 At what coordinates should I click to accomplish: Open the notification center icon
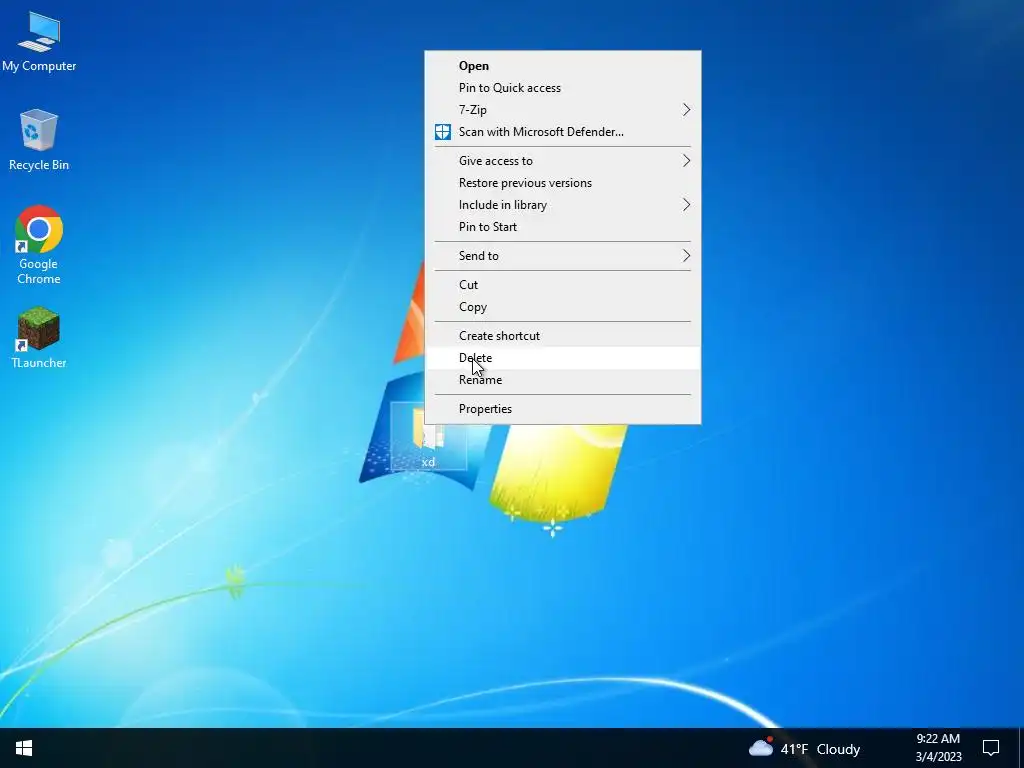tap(991, 748)
